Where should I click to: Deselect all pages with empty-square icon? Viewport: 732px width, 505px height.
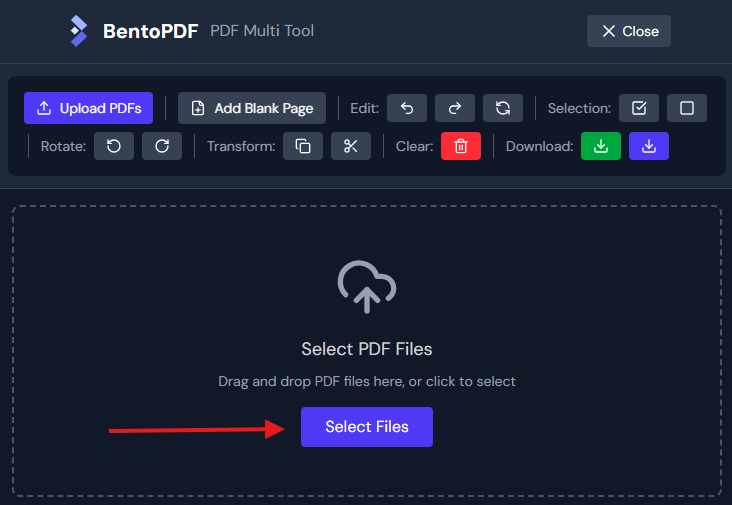tap(687, 108)
